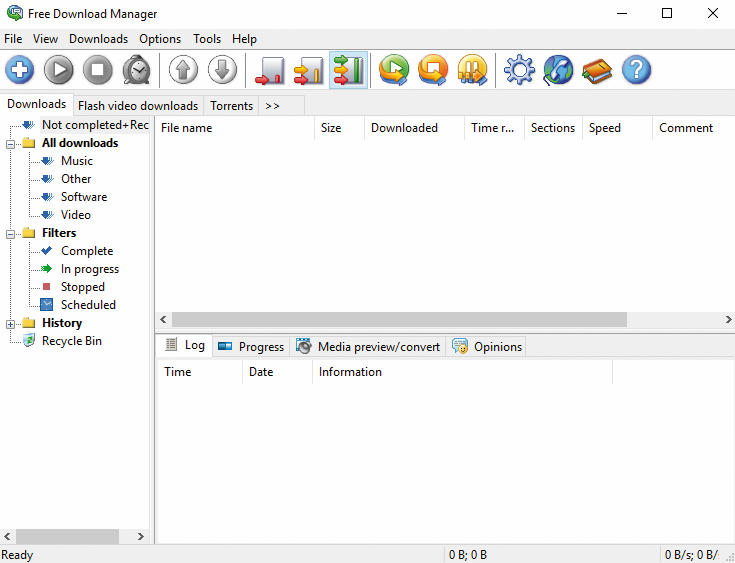This screenshot has height=563, width=735.
Task: Click download list scrollbar right arrow
Action: 728,320
